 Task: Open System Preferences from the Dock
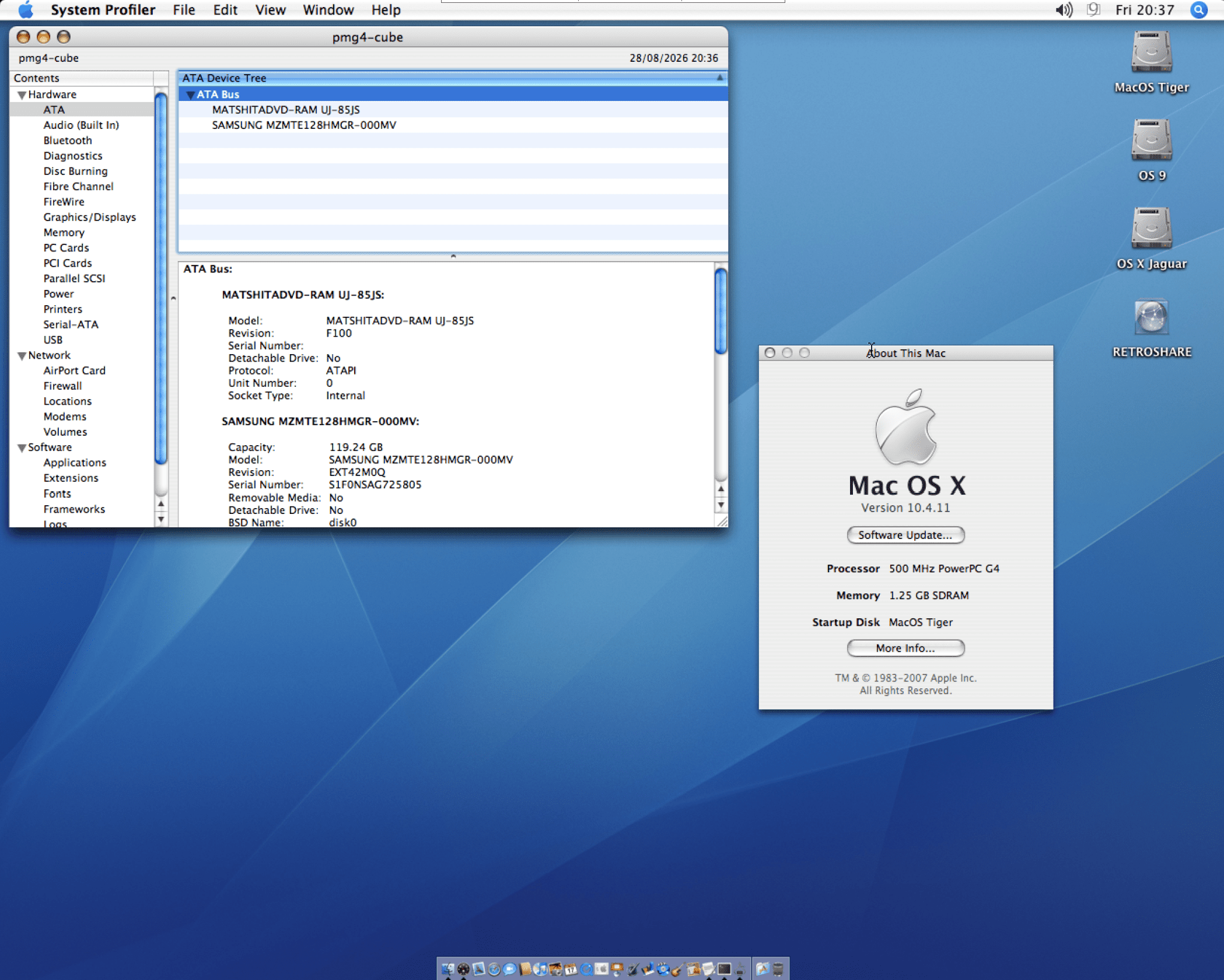pos(601,969)
